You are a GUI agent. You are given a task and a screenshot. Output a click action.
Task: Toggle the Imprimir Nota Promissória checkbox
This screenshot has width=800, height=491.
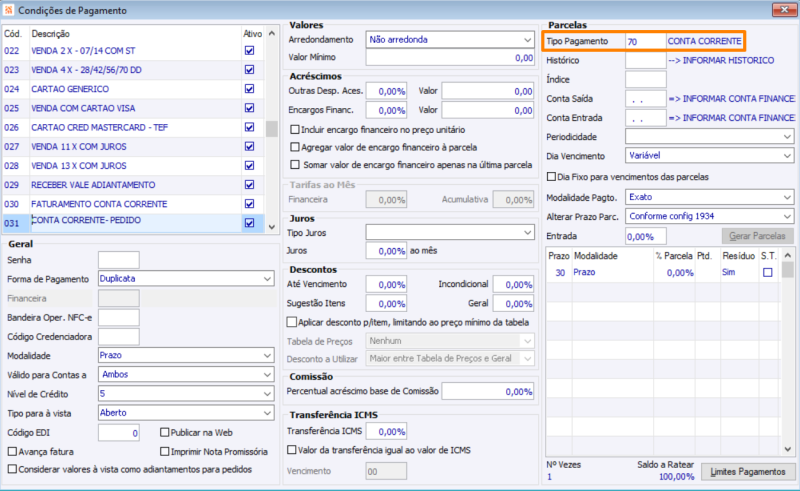click(164, 451)
